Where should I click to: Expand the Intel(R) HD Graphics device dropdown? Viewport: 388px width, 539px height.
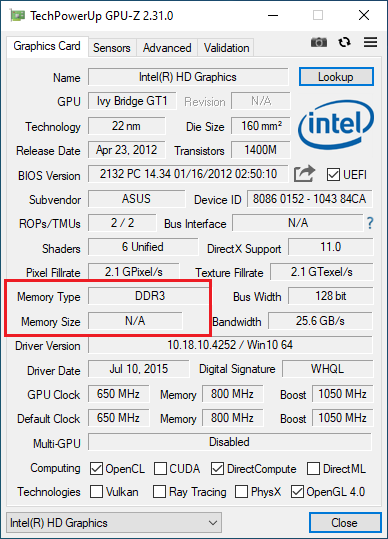pyautogui.click(x=114, y=523)
